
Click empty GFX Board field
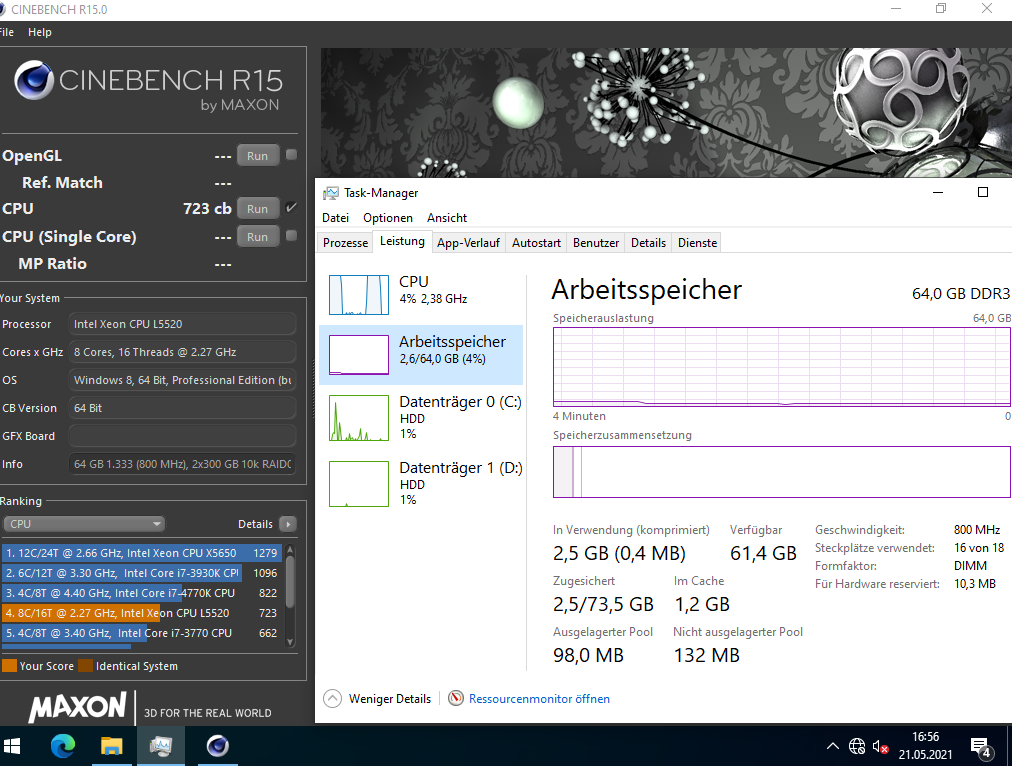point(182,436)
